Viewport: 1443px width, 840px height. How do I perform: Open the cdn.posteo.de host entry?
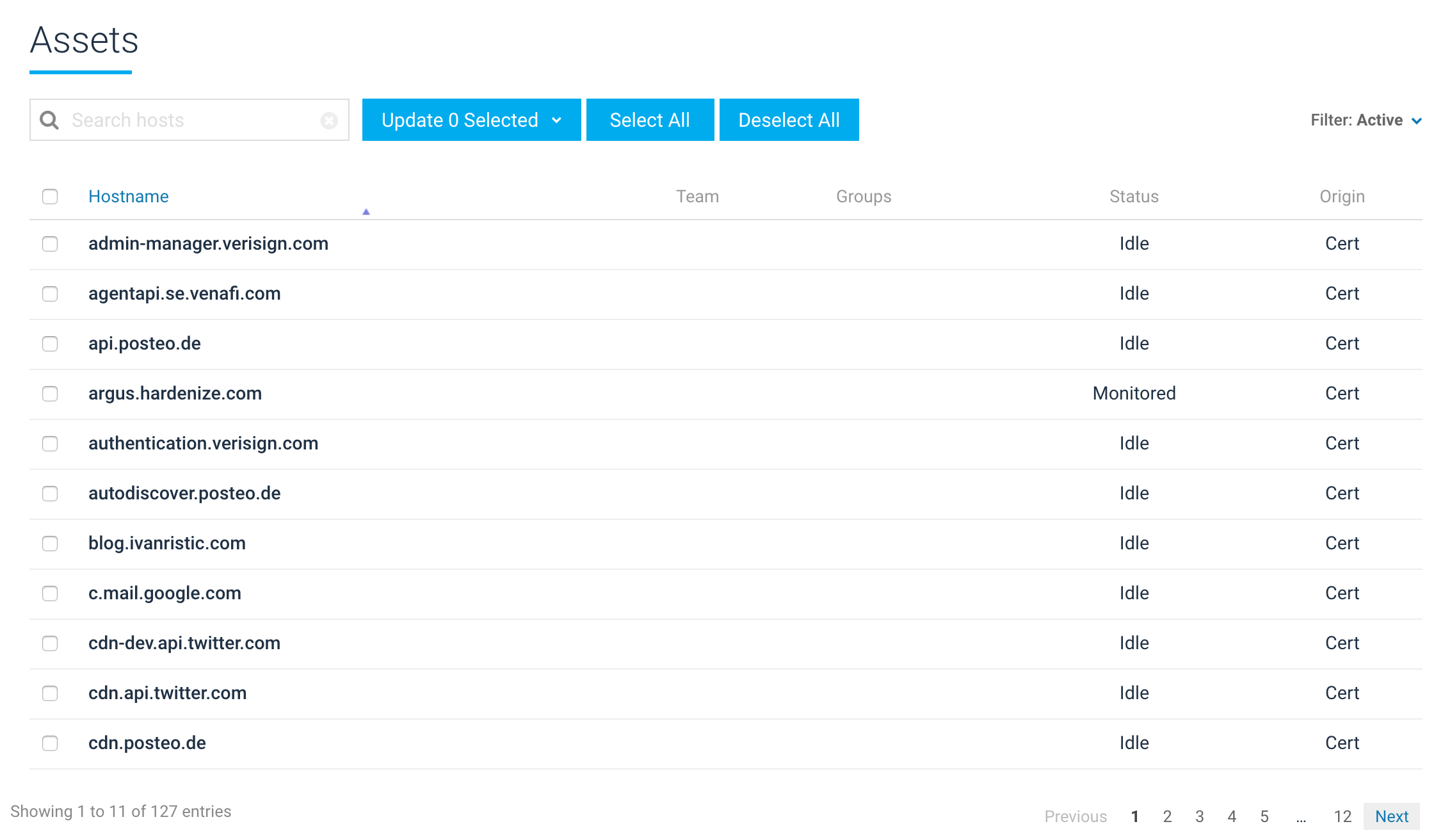[x=147, y=743]
